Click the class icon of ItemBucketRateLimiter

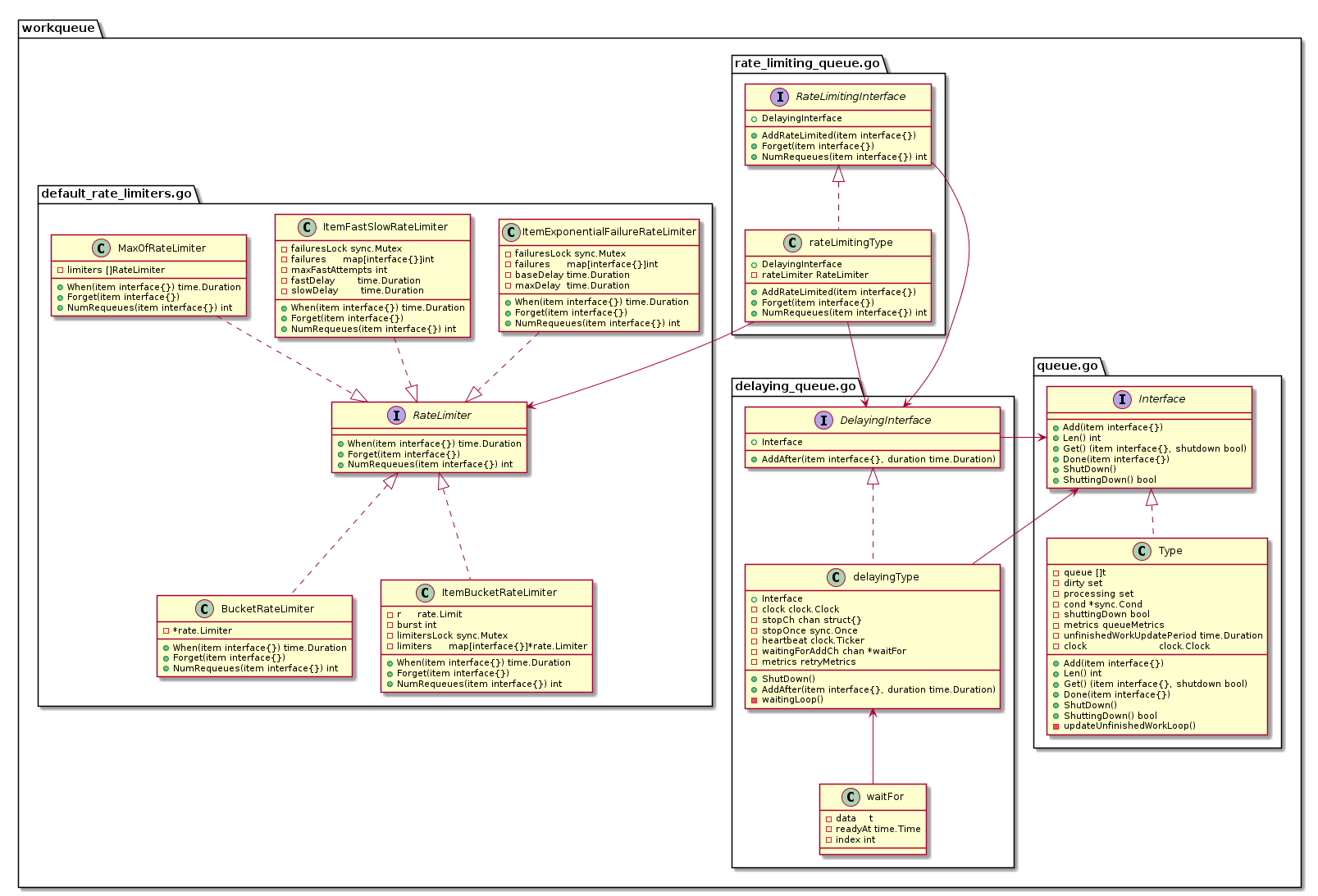[426, 593]
